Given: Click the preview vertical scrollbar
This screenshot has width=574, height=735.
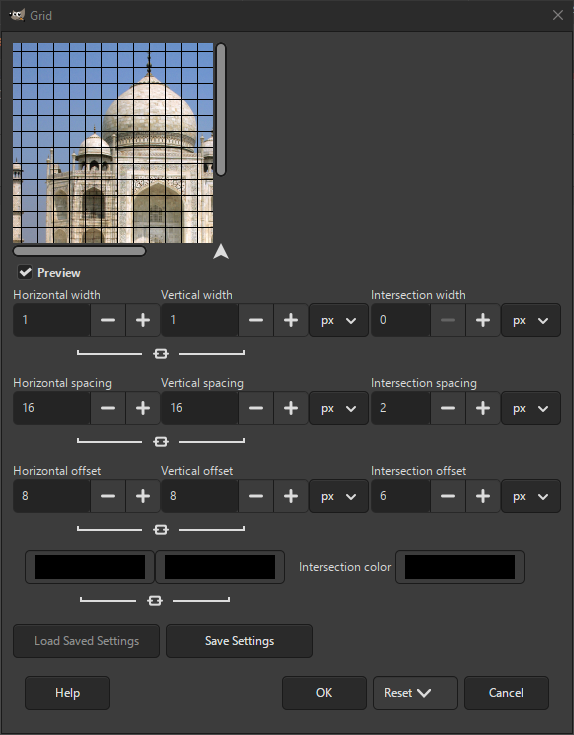Looking at the screenshot, I should tap(221, 110).
